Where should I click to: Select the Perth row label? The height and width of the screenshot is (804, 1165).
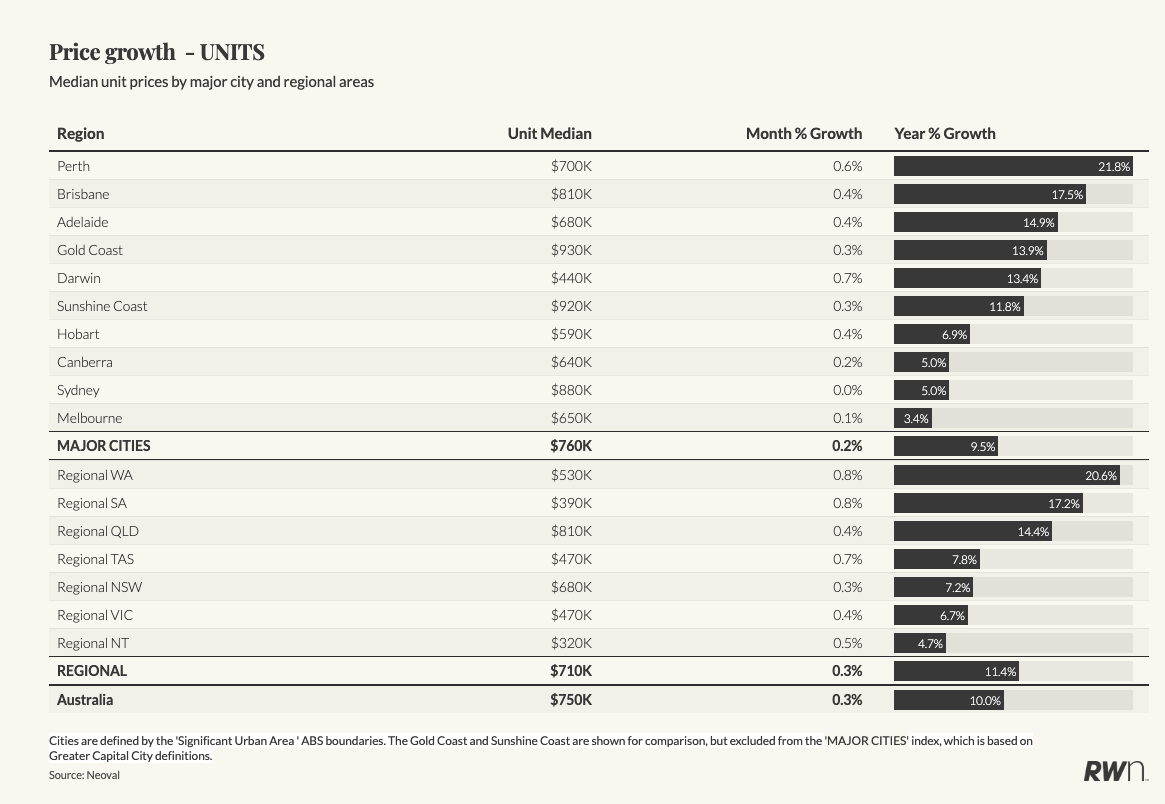(74, 166)
